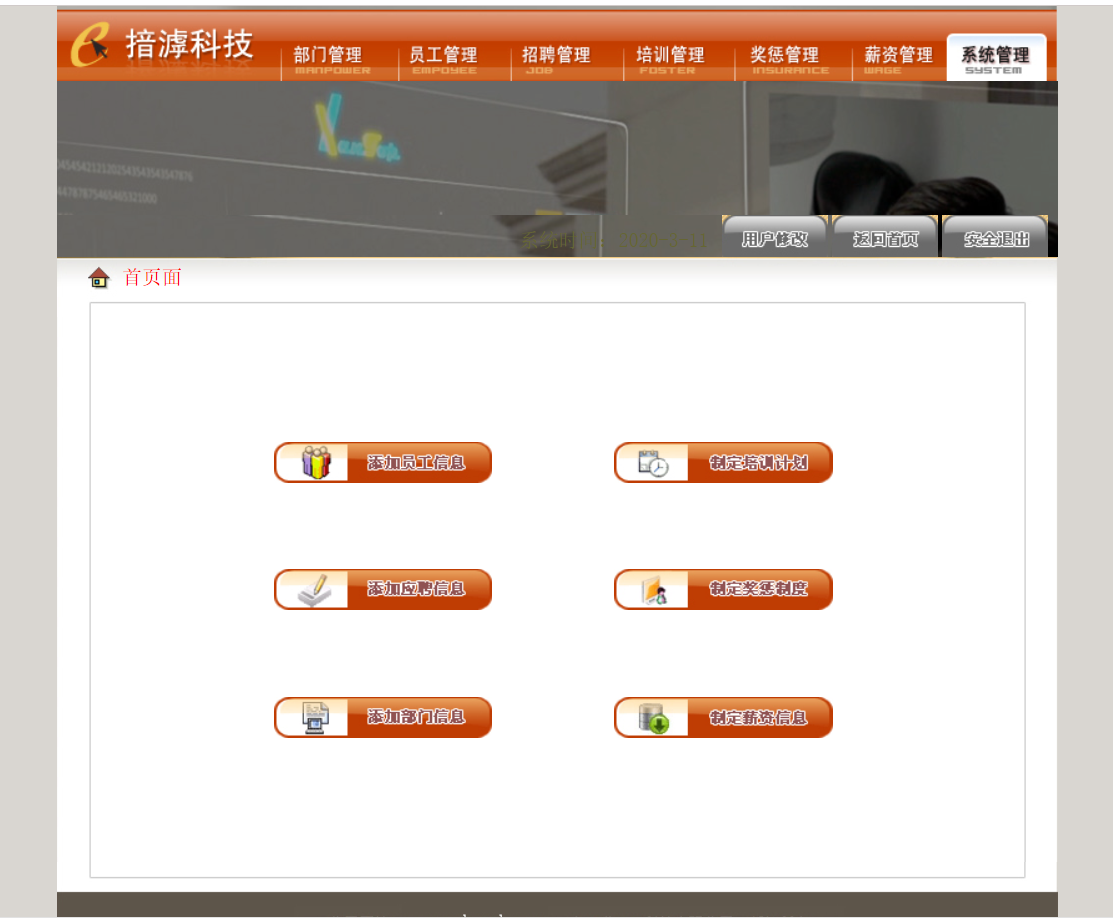
Task: Open the 招聘管理 menu tab
Action: [x=556, y=60]
